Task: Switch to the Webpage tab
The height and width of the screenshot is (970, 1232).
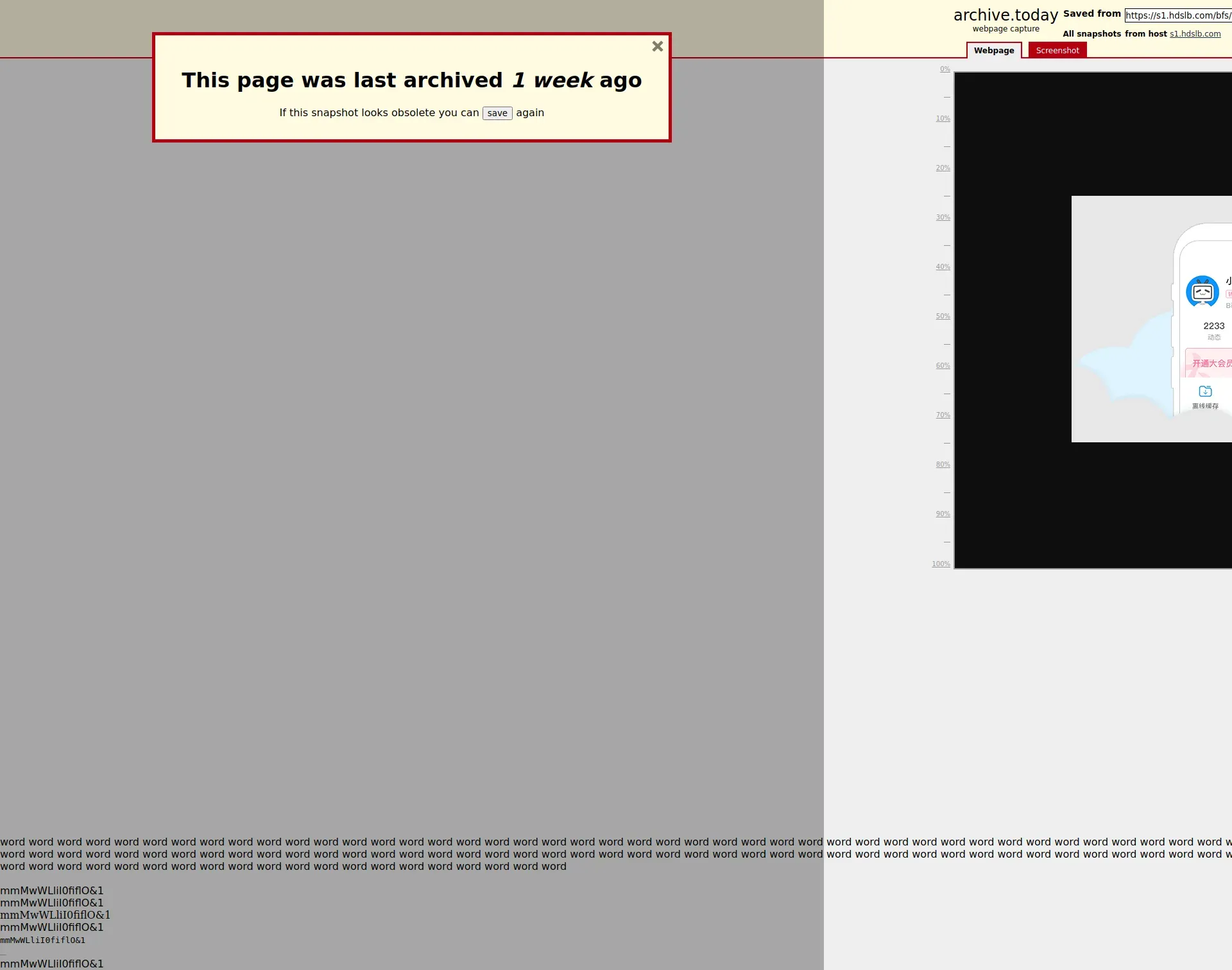Action: click(993, 51)
